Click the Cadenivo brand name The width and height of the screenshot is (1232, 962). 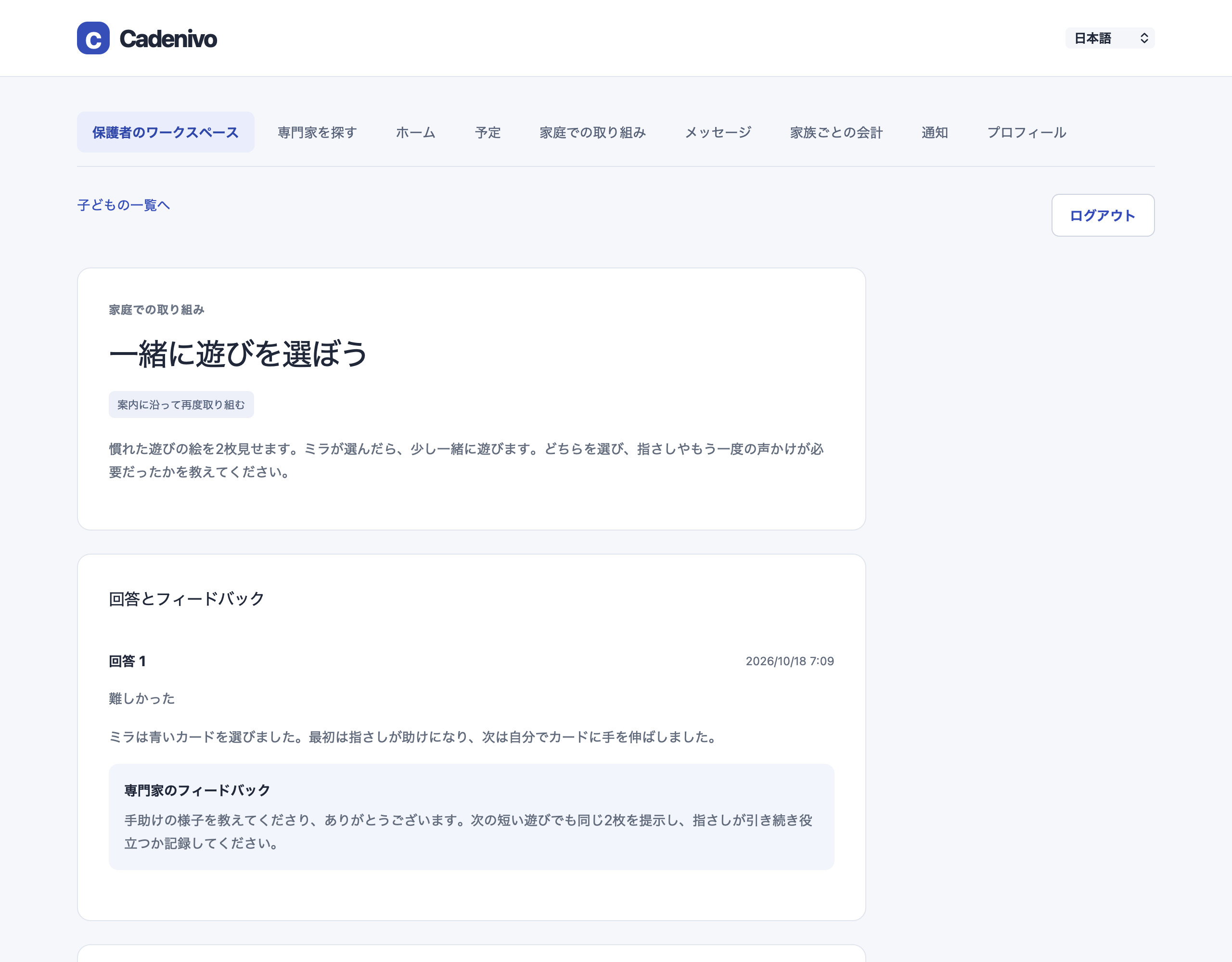tap(168, 39)
